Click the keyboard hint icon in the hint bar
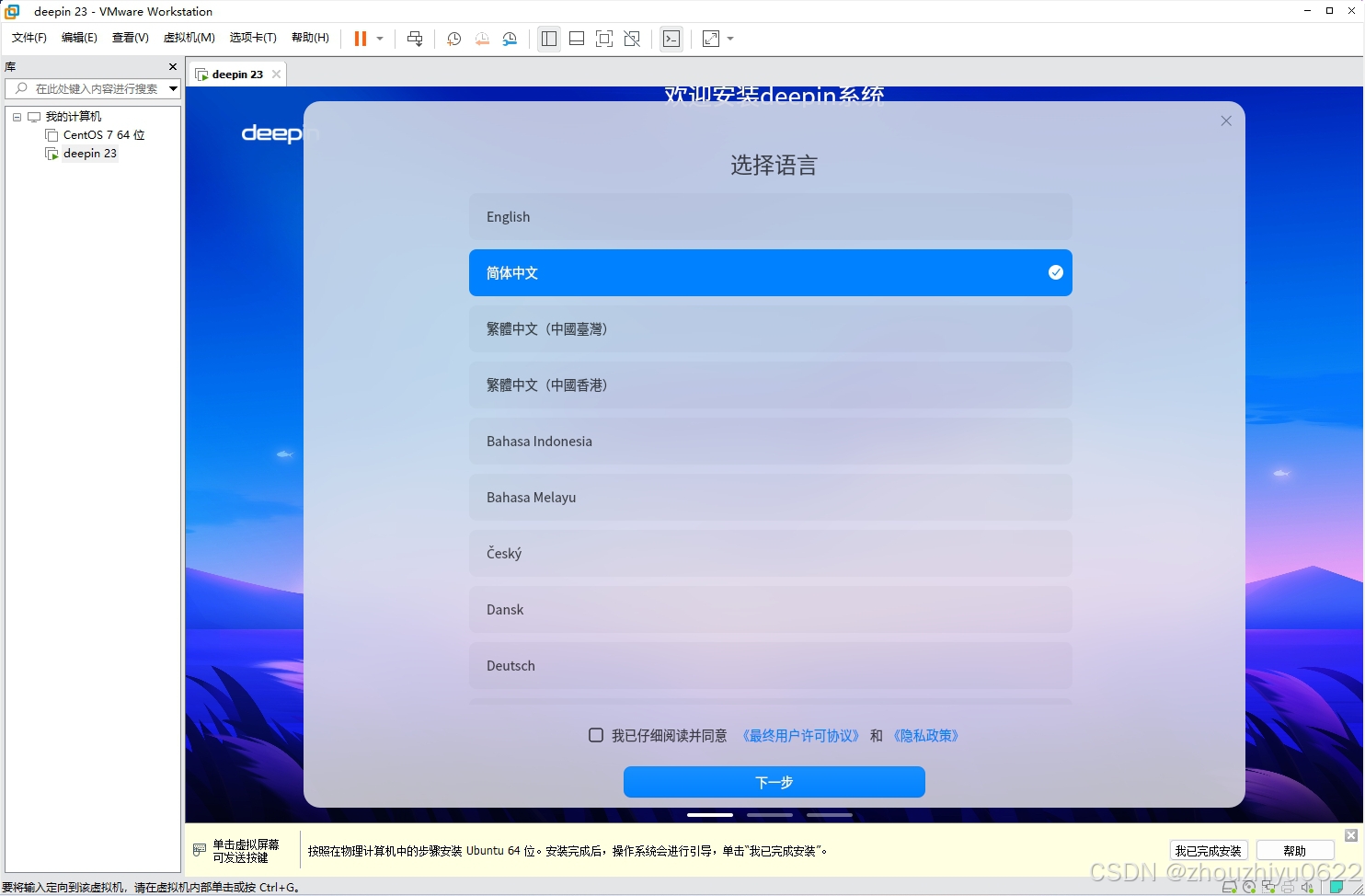The height and width of the screenshot is (896, 1365). [x=200, y=850]
